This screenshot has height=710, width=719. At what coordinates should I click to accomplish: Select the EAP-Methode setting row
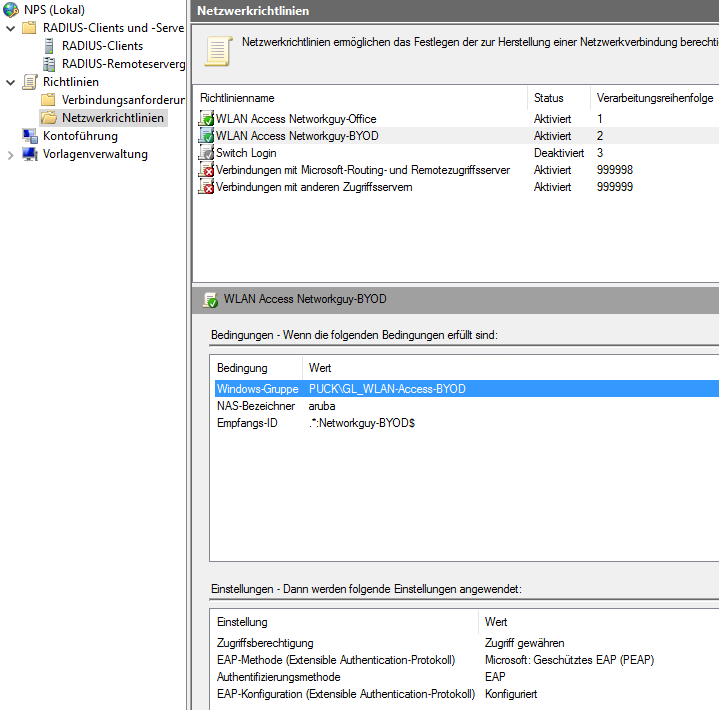(467, 660)
